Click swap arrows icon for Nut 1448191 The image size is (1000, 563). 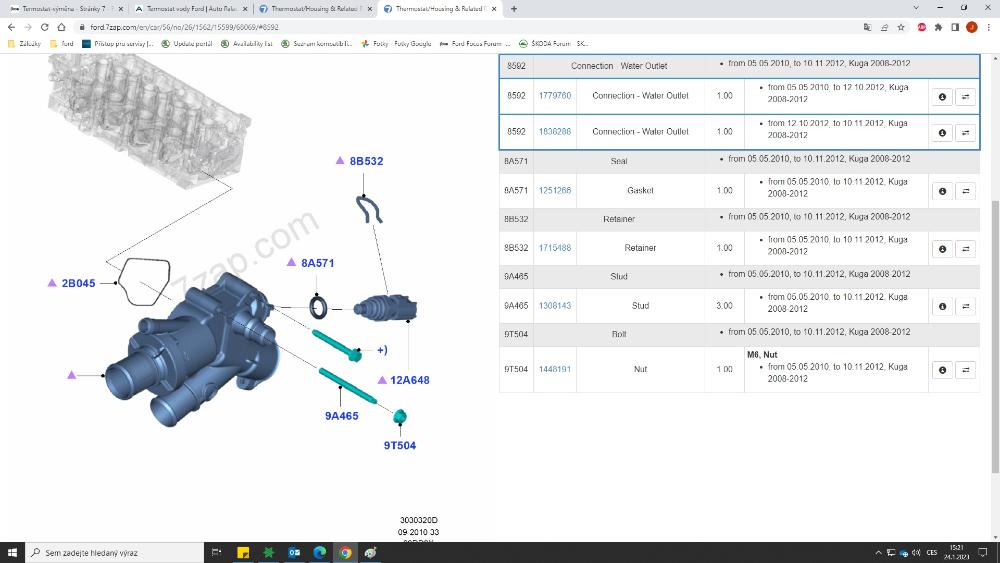click(965, 370)
